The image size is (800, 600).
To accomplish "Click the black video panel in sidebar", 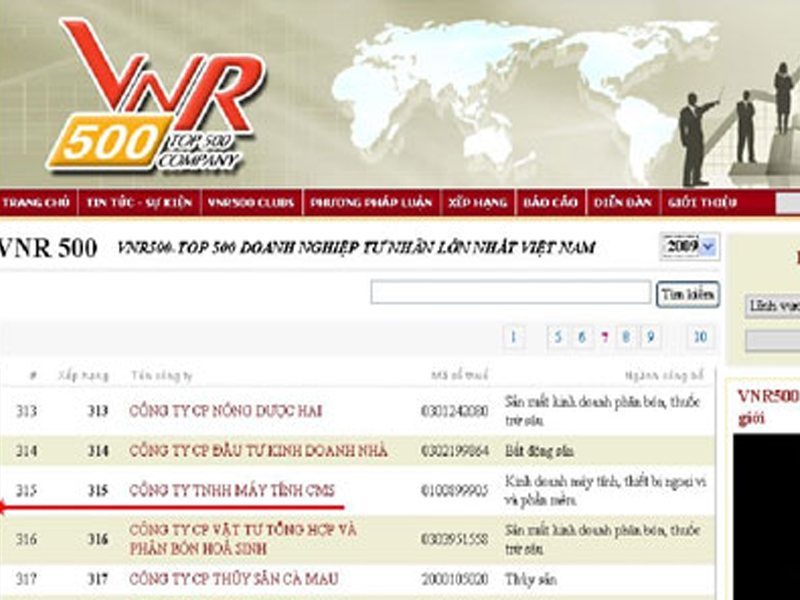I will point(767,517).
